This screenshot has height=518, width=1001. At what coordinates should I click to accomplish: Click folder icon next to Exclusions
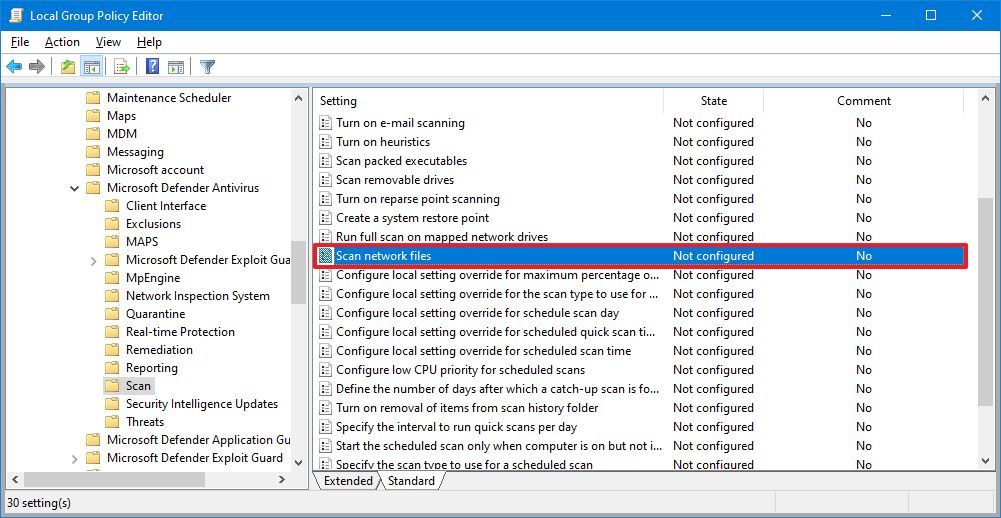tap(112, 224)
